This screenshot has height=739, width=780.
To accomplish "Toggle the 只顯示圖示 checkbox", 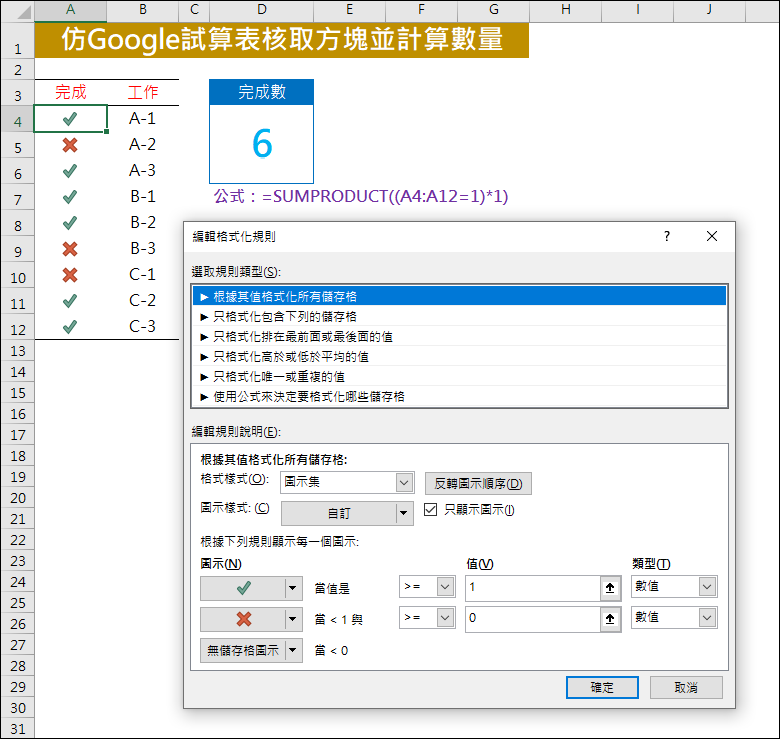I will click(x=431, y=510).
